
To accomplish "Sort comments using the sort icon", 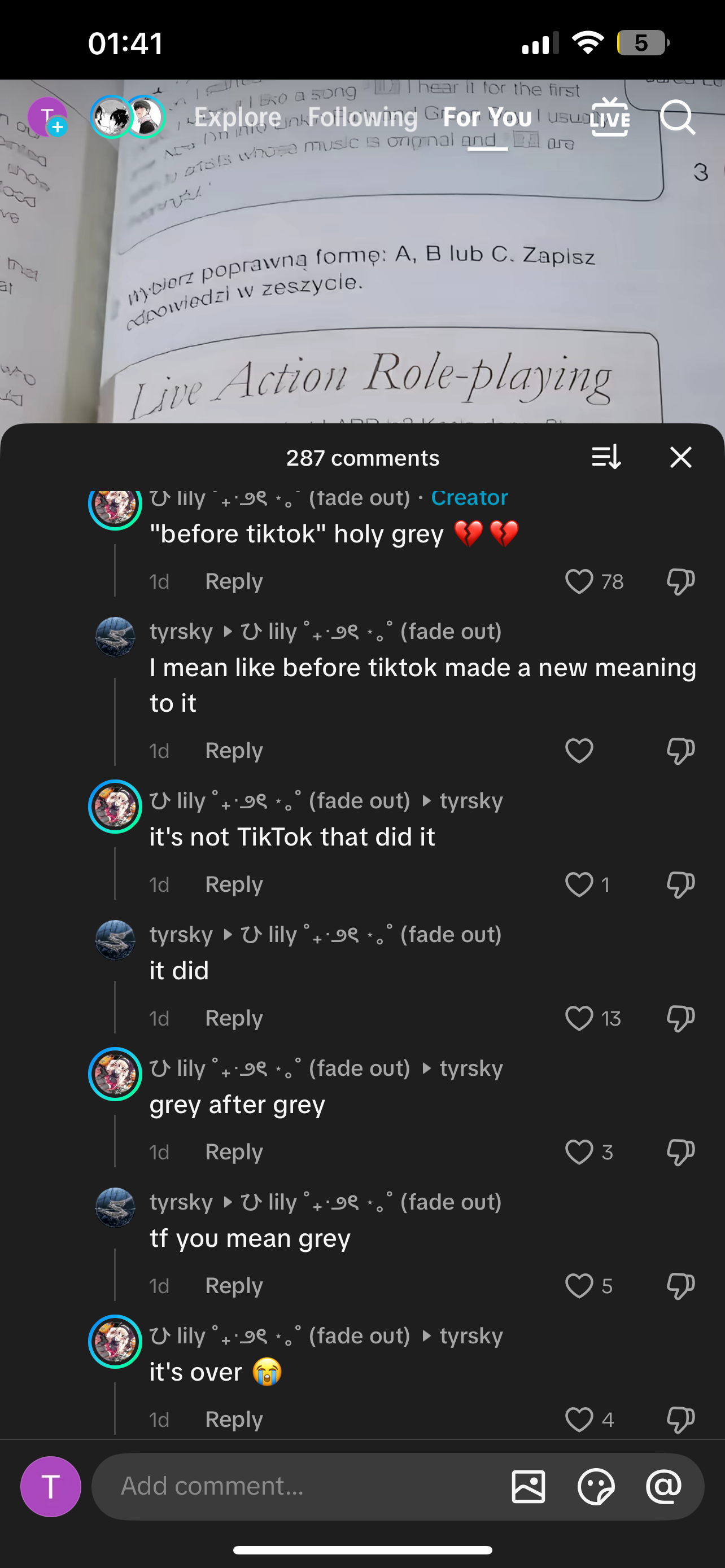I will click(x=606, y=457).
